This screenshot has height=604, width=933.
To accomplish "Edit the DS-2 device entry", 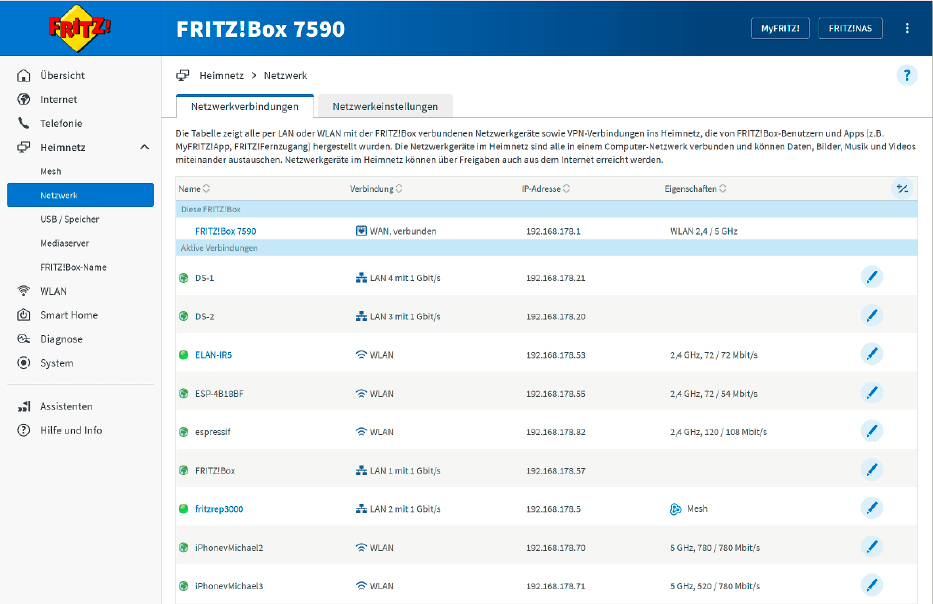I will (x=872, y=316).
